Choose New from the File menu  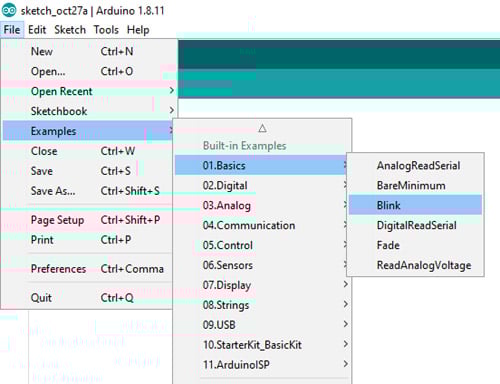pyautogui.click(x=88, y=52)
